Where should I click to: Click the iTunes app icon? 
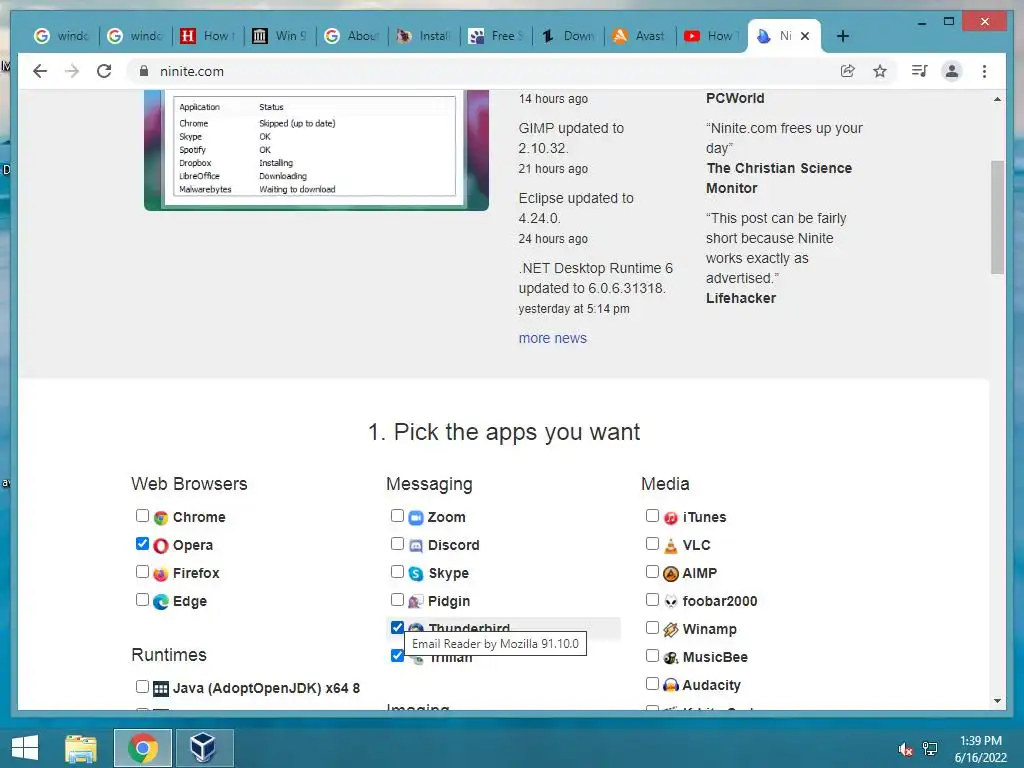(x=671, y=518)
